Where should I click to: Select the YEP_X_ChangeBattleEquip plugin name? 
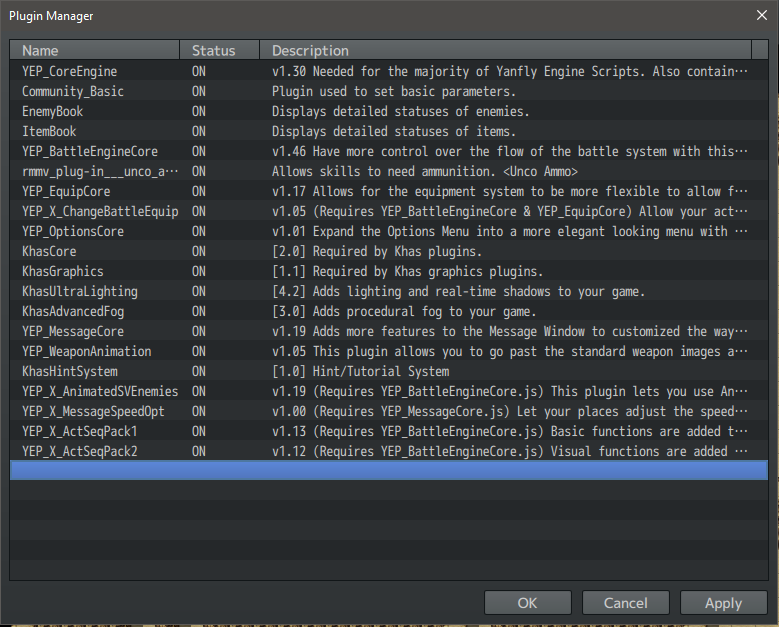pyautogui.click(x=100, y=211)
